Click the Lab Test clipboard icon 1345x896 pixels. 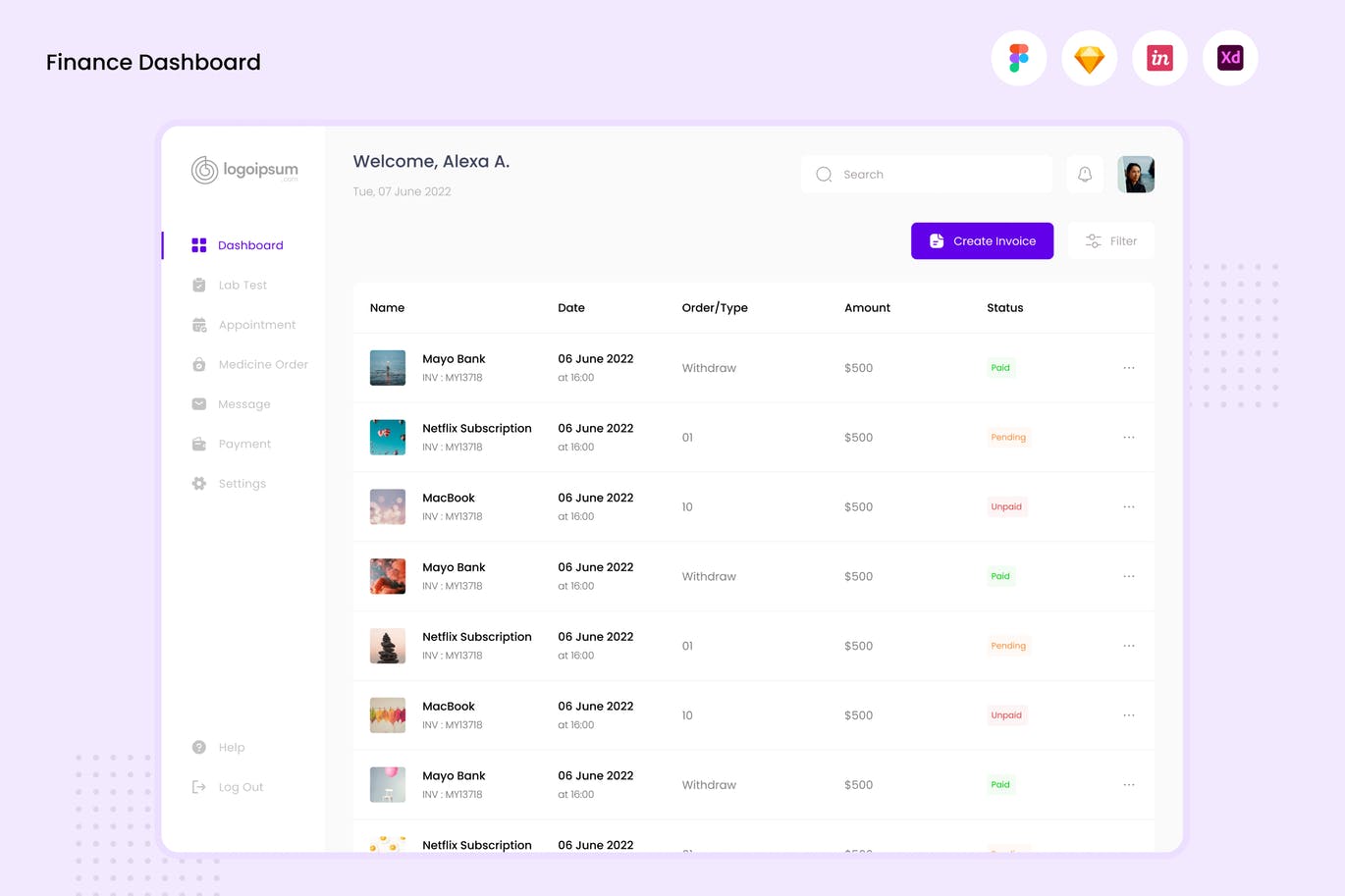pyautogui.click(x=199, y=285)
